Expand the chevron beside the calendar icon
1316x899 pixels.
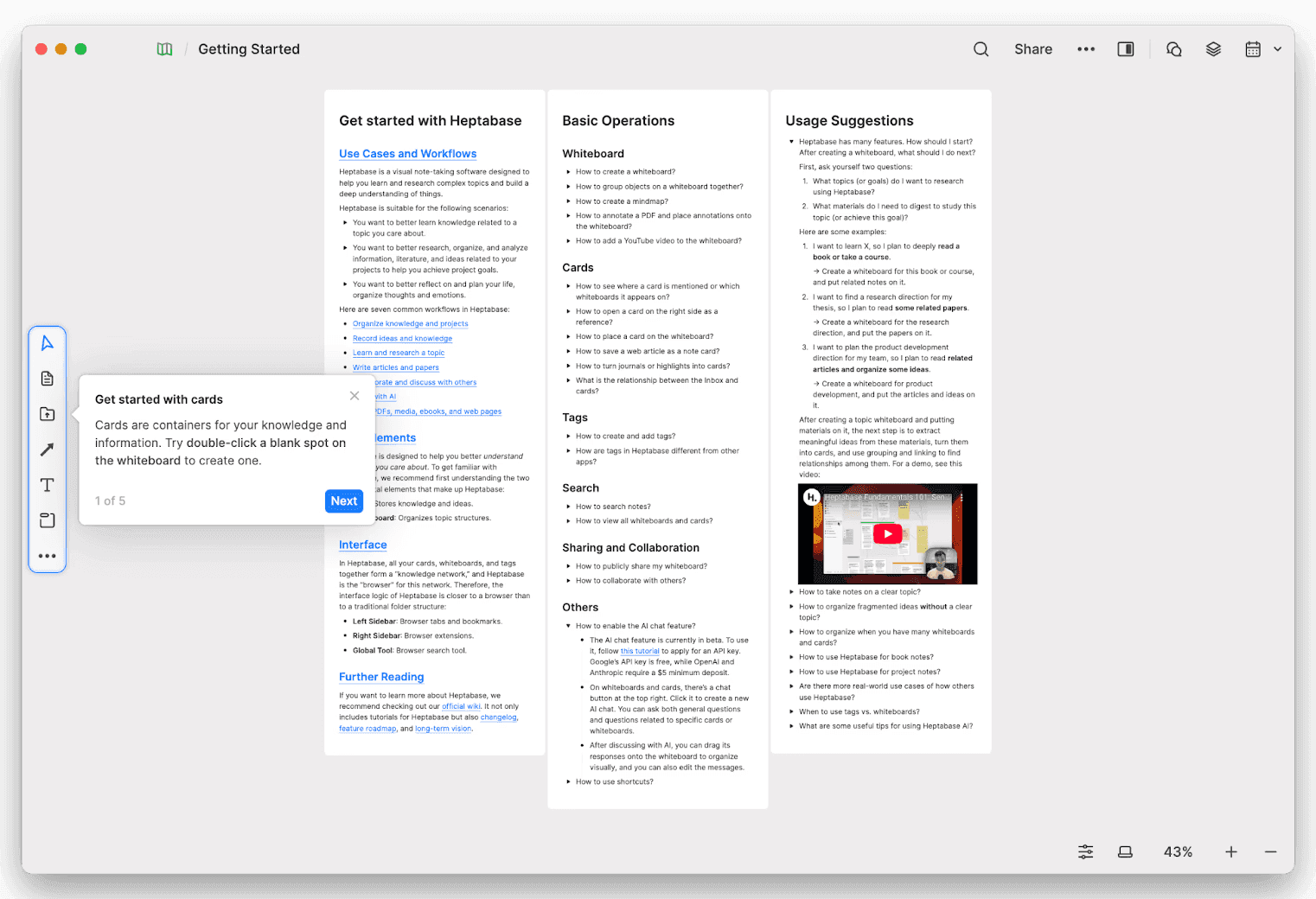(1276, 49)
